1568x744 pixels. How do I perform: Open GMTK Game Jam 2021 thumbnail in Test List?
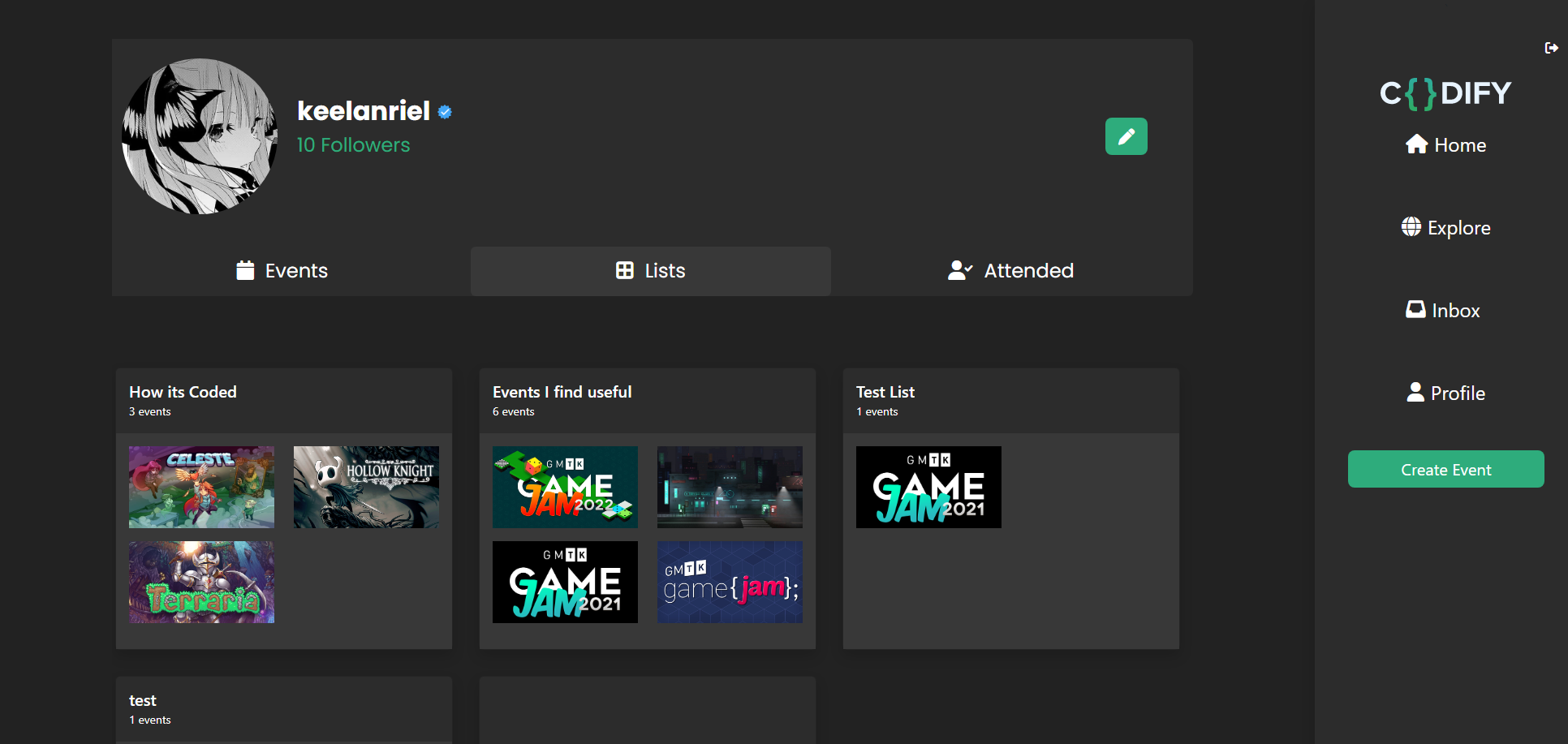click(x=928, y=487)
